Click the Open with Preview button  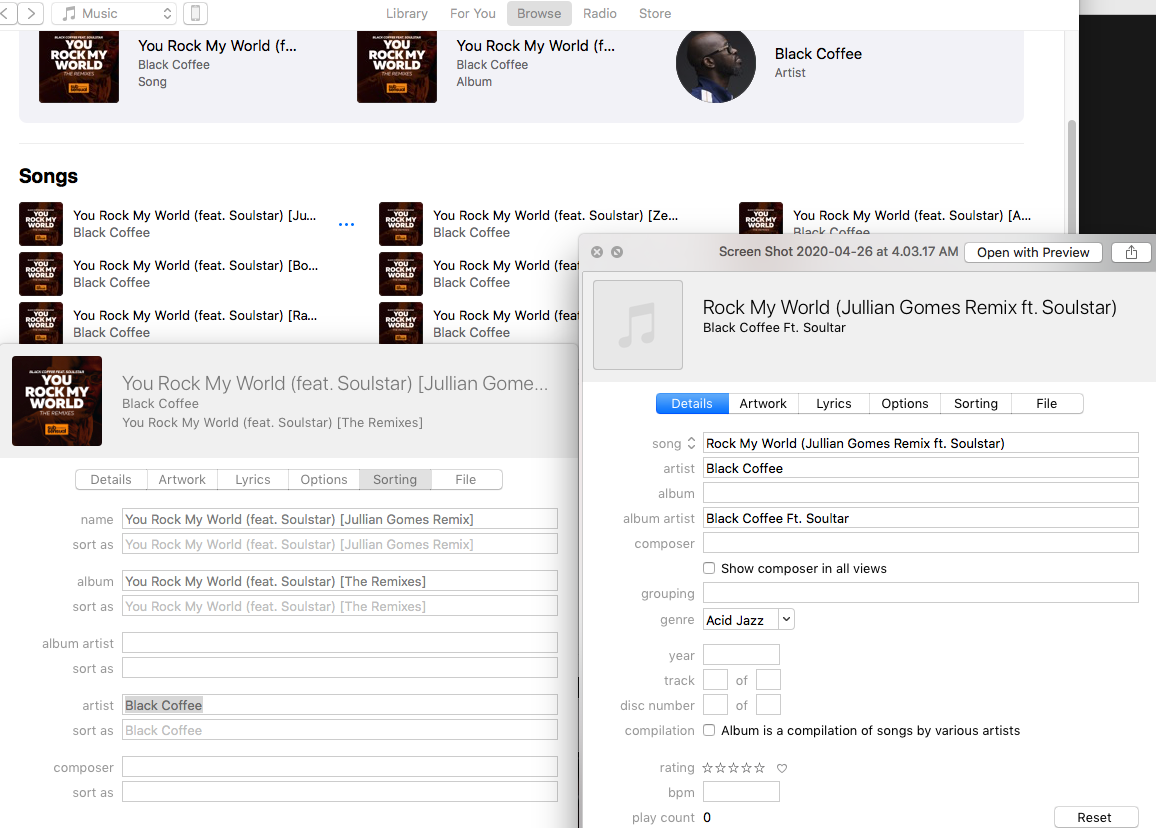[1033, 252]
